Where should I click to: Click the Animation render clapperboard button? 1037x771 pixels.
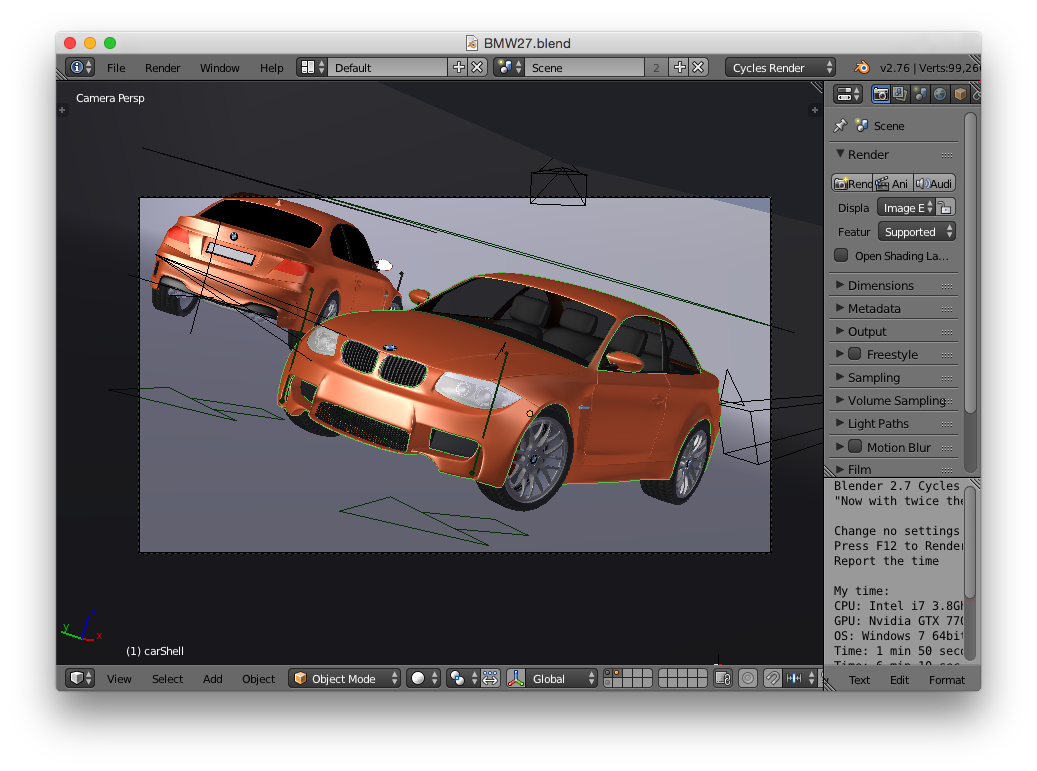(x=892, y=183)
